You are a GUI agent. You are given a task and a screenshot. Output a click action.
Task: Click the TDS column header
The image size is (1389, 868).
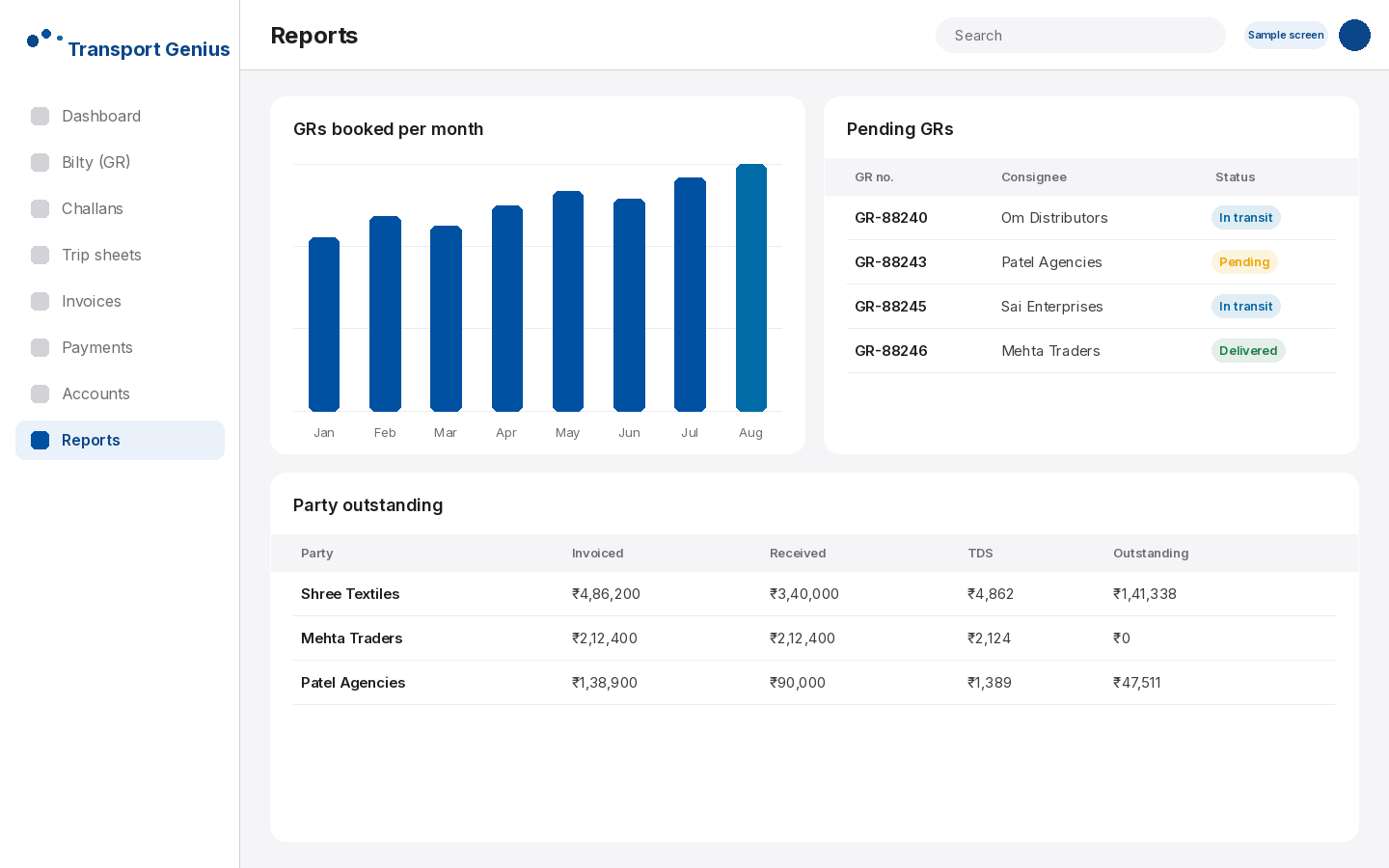pos(980,554)
